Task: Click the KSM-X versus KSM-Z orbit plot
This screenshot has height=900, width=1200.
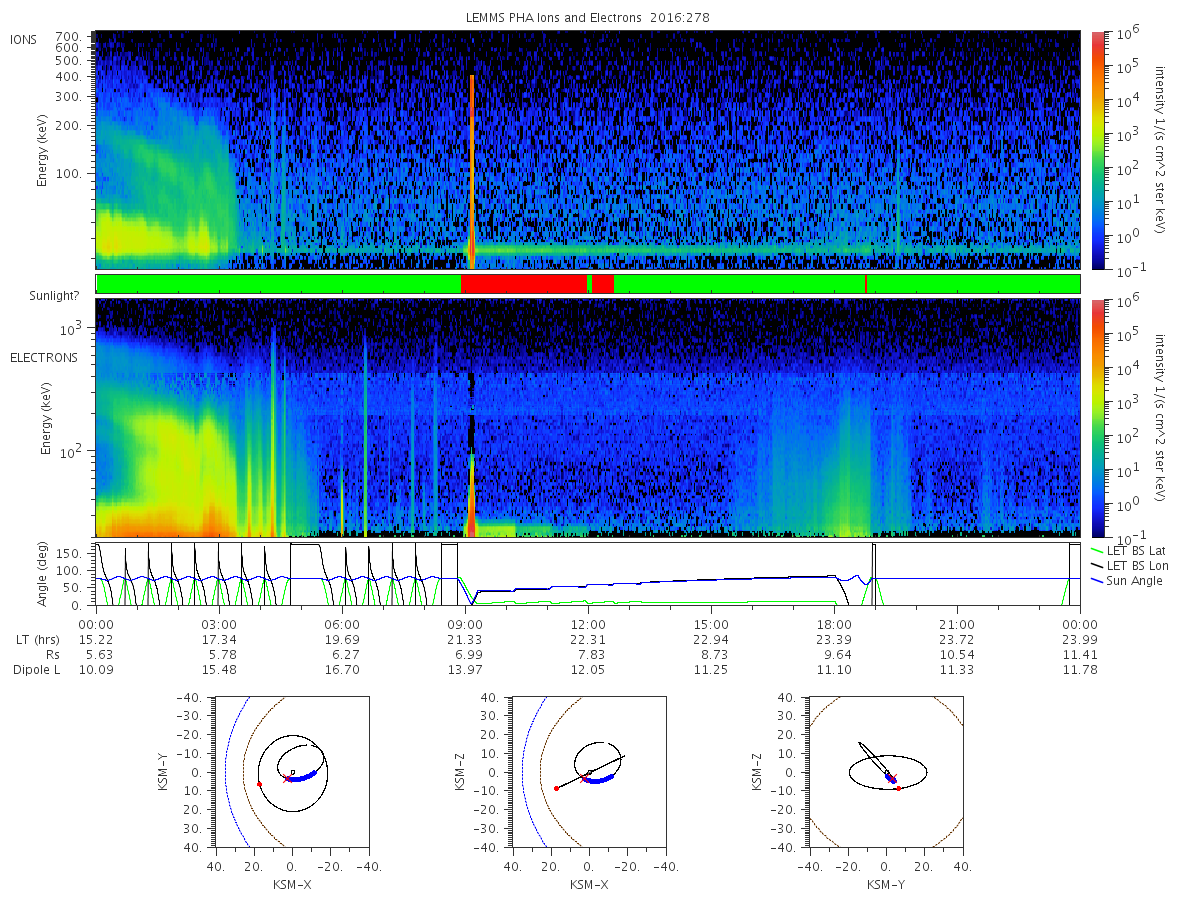Action: click(588, 772)
